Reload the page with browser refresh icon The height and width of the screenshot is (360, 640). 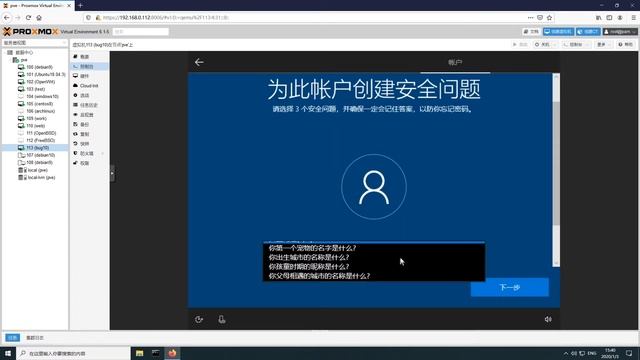coord(28,18)
